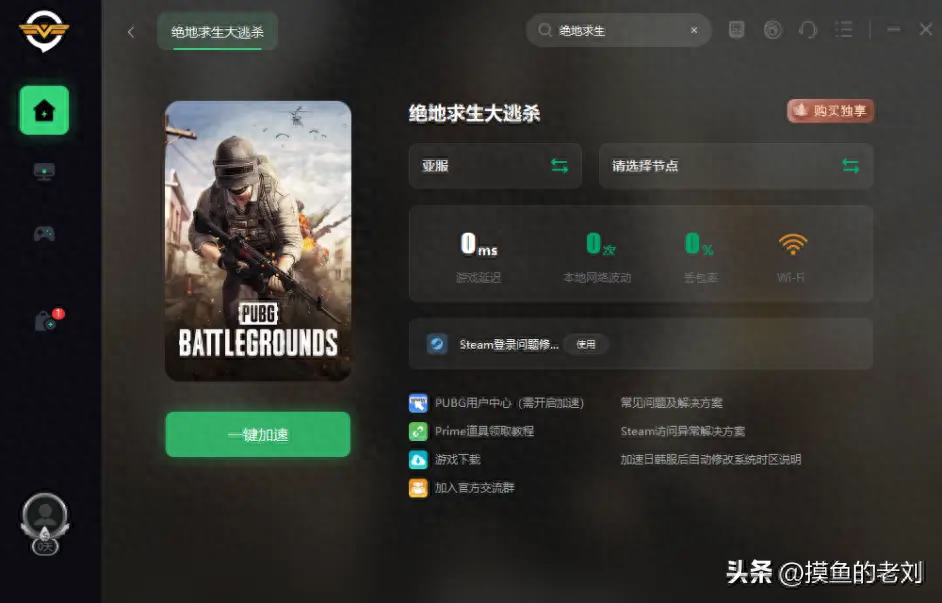
Task: Click the swap arrows beside 亚服
Action: coord(559,166)
